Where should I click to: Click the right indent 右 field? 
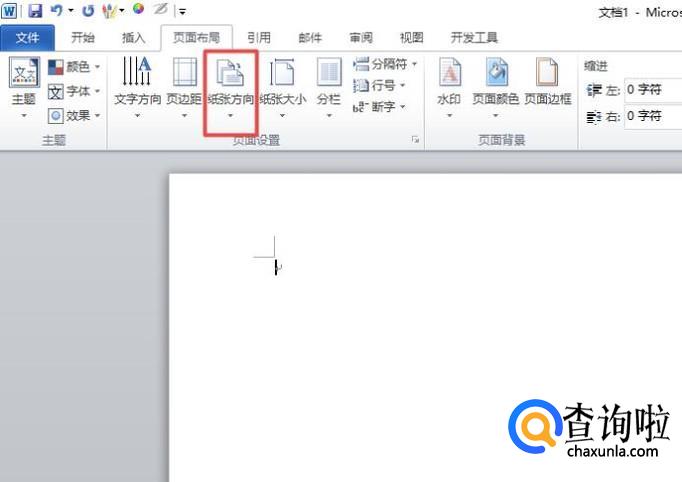click(653, 116)
